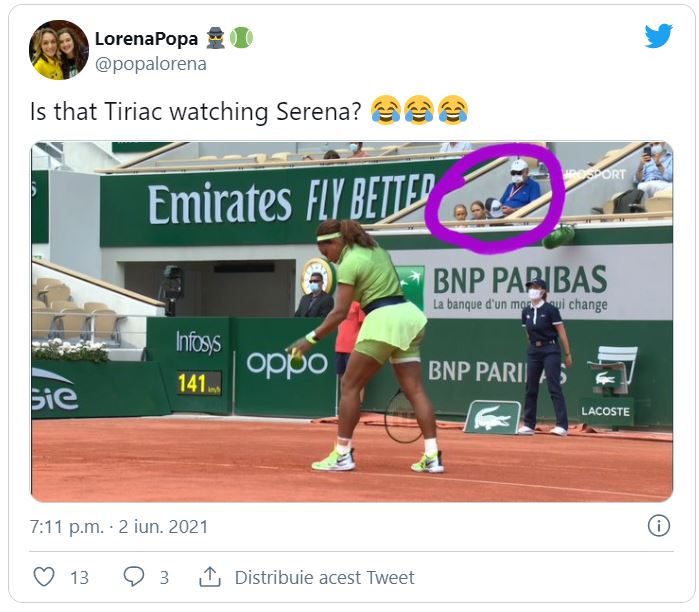The width and height of the screenshot is (699, 612).
Task: Open LorenaPopa's profile picture
Action: (59, 50)
